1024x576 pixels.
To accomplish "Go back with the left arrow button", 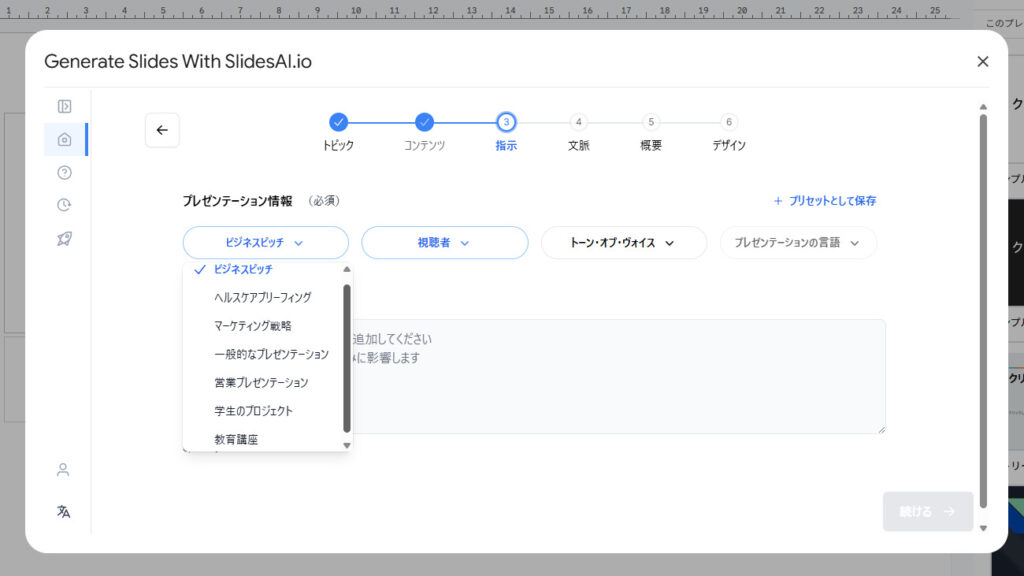I will click(162, 130).
